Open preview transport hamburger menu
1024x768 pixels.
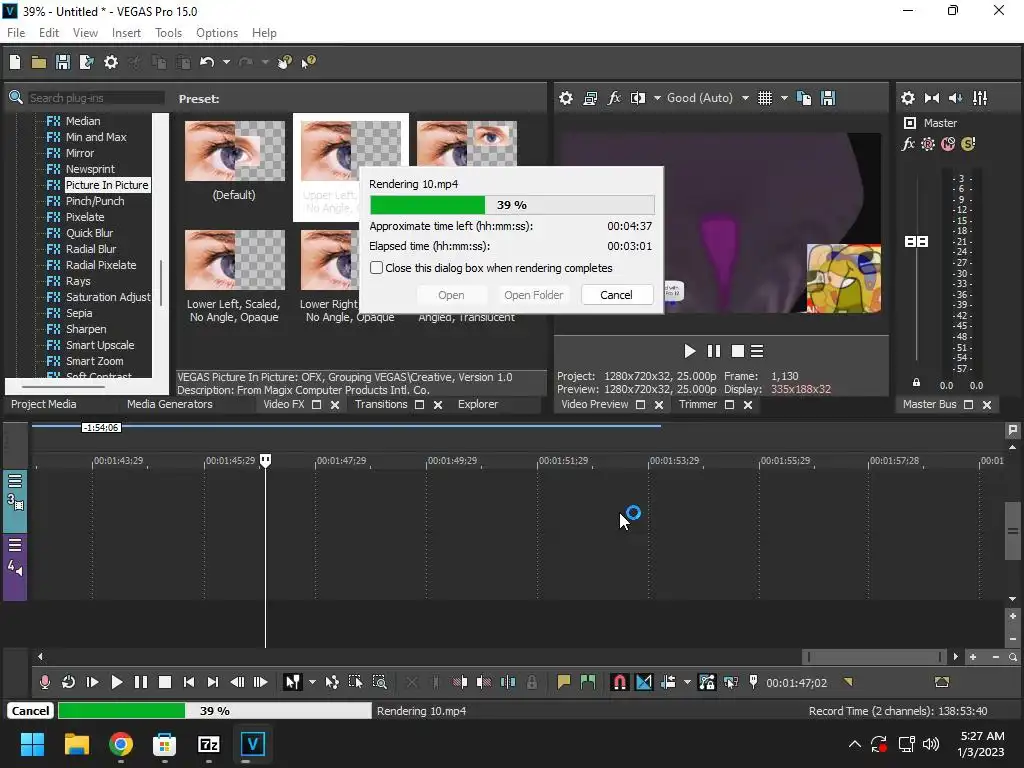[x=757, y=351]
